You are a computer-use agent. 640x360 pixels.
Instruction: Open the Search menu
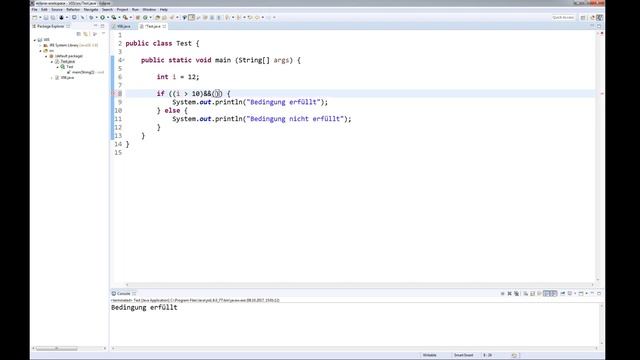pos(107,9)
